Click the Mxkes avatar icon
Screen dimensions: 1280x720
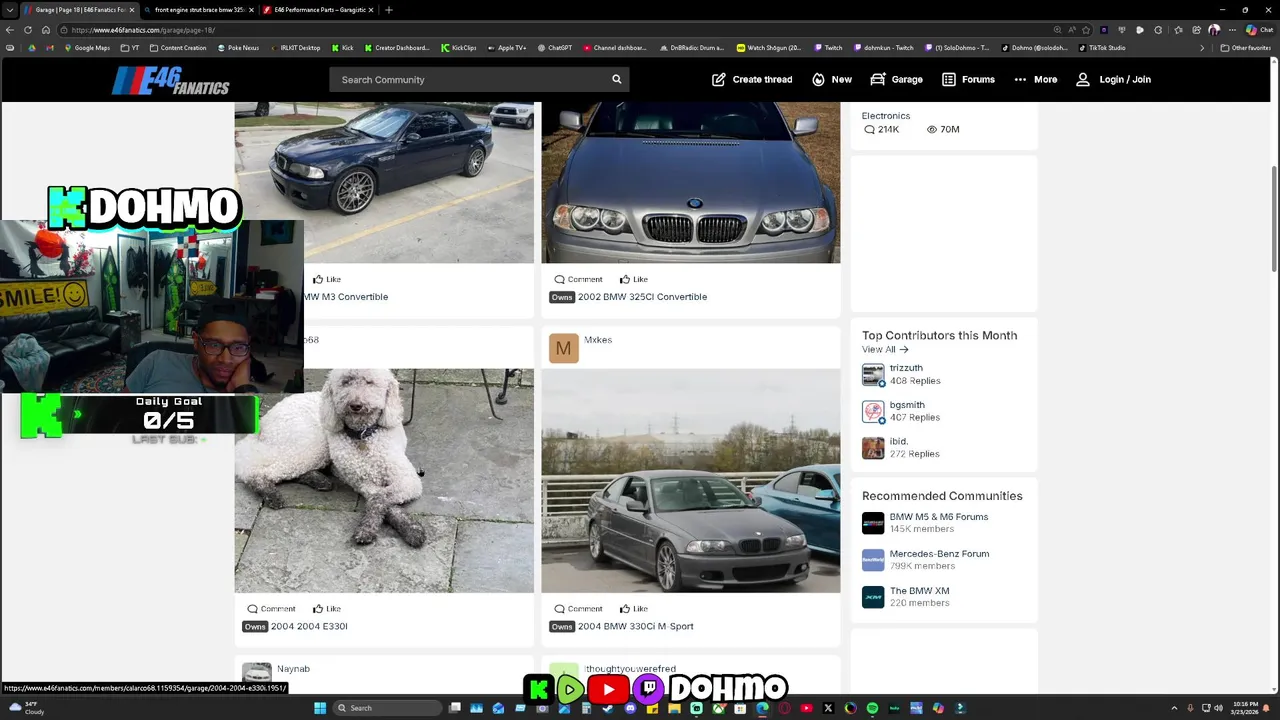[x=563, y=348]
